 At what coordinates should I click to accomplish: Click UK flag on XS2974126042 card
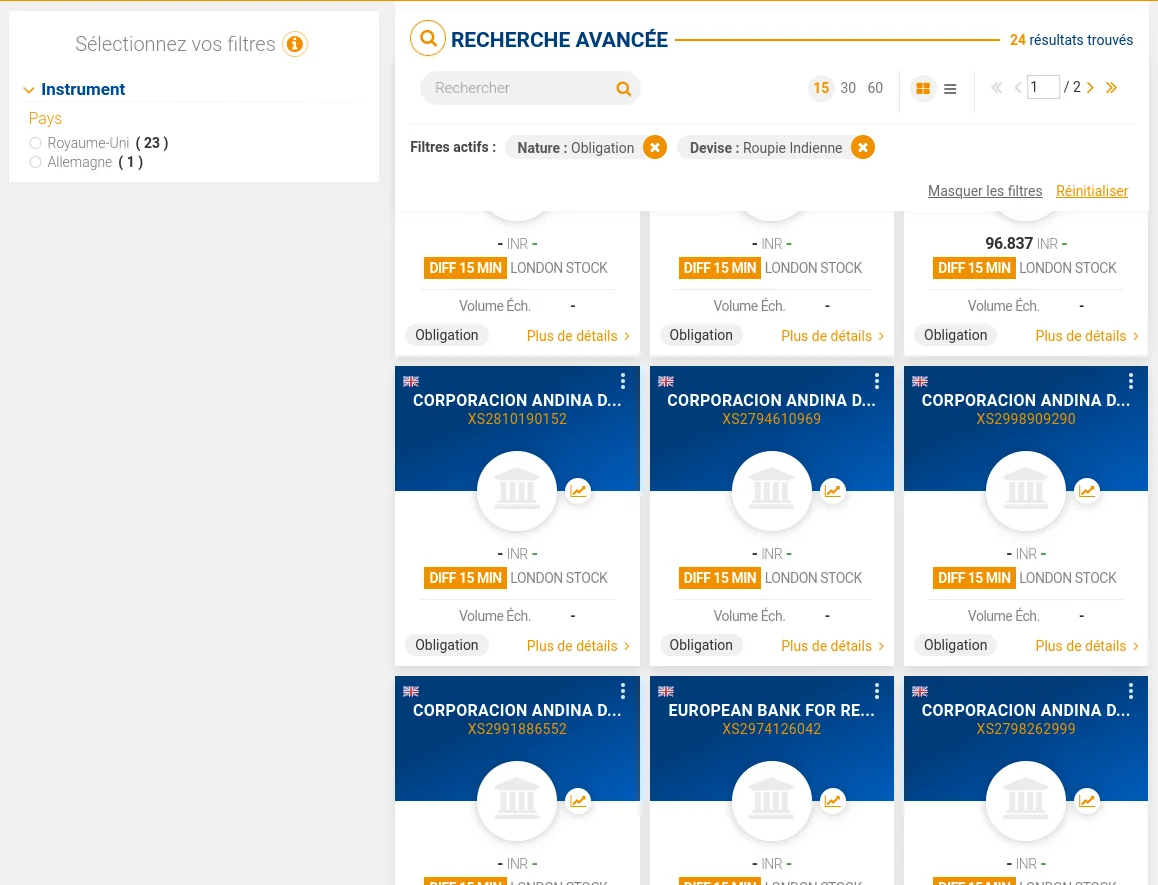[665, 691]
